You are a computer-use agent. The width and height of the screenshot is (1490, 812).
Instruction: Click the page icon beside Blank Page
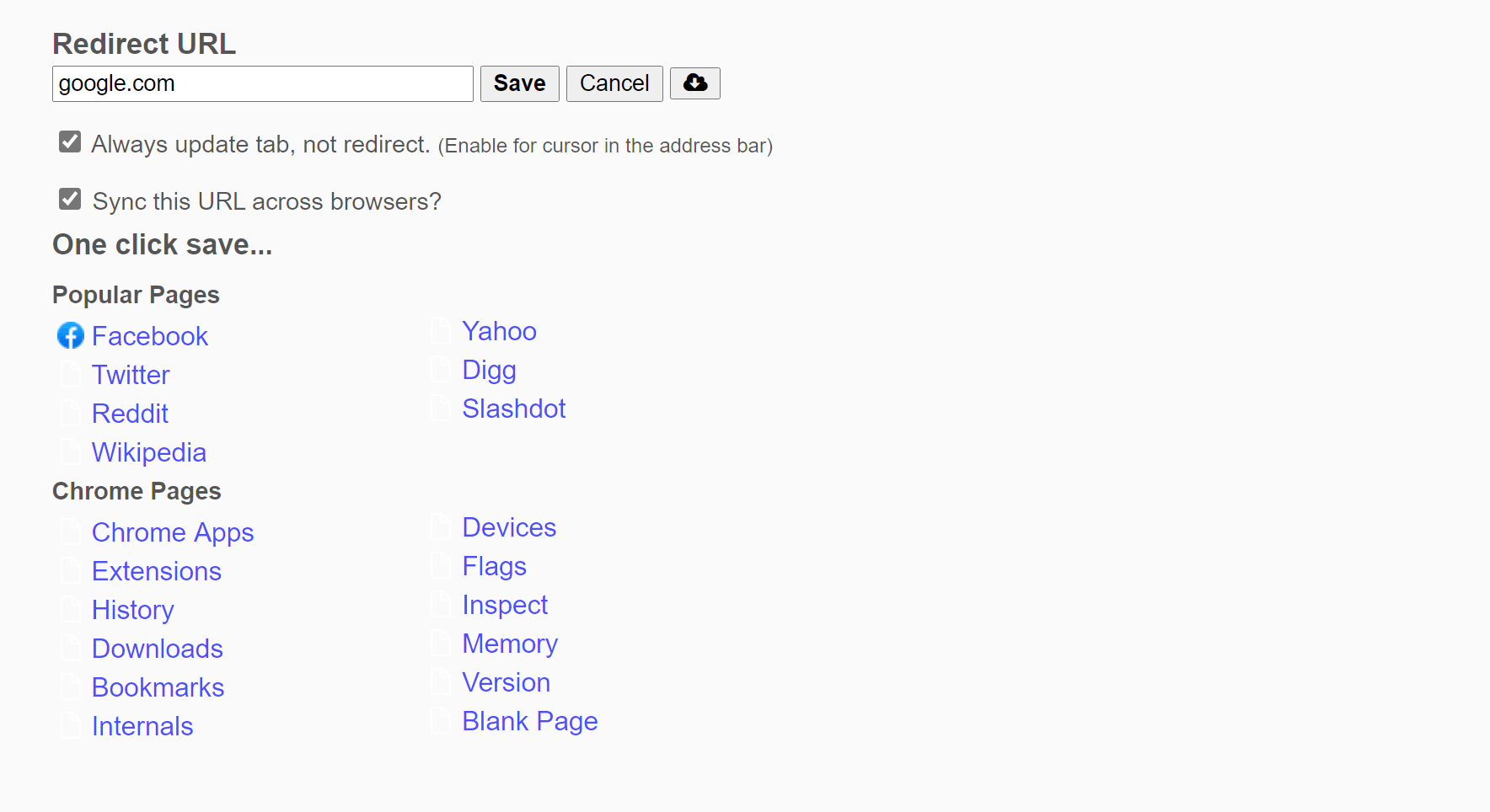click(x=441, y=720)
